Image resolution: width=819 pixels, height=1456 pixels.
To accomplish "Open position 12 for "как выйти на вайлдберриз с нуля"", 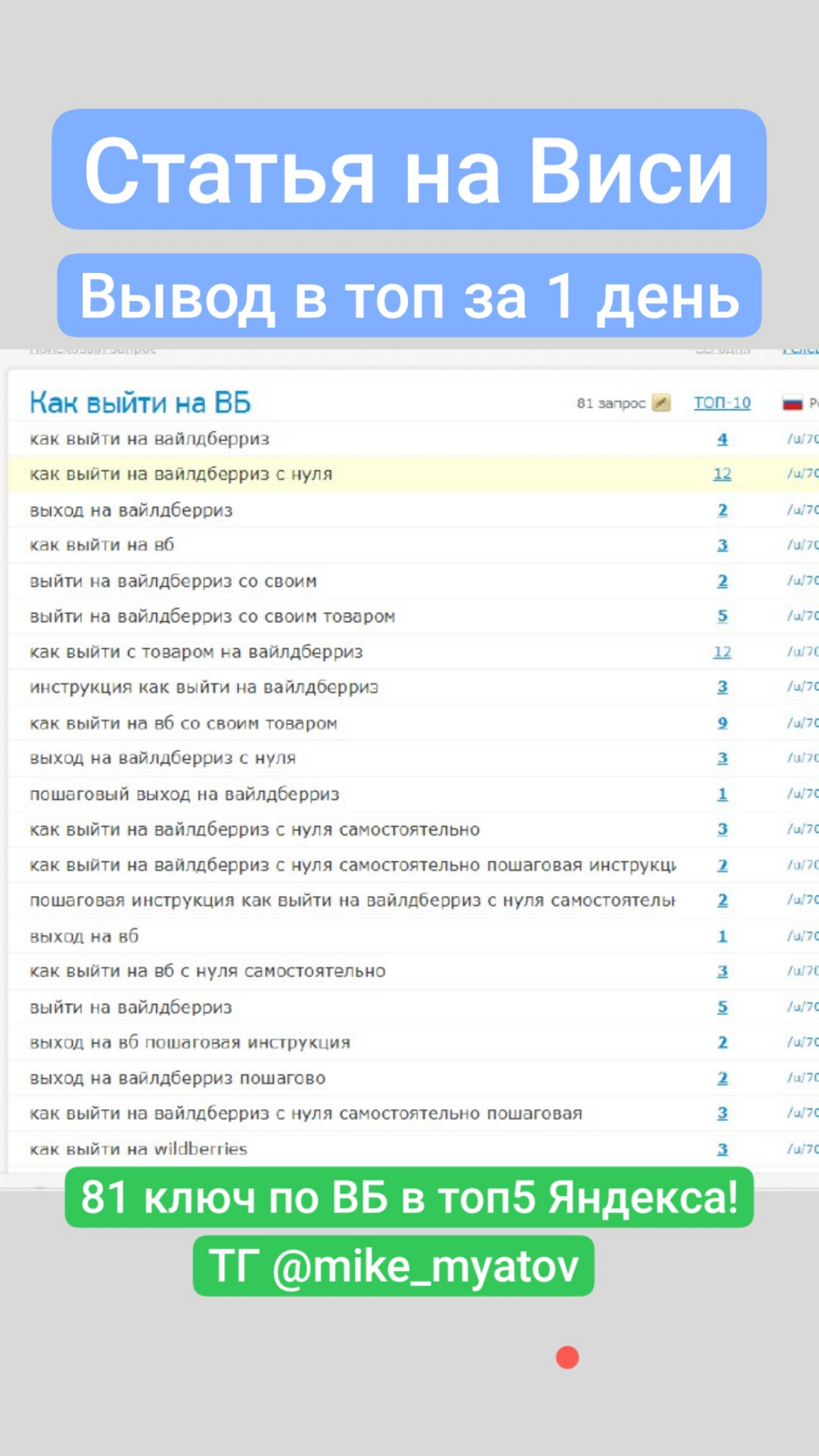I will (x=722, y=474).
